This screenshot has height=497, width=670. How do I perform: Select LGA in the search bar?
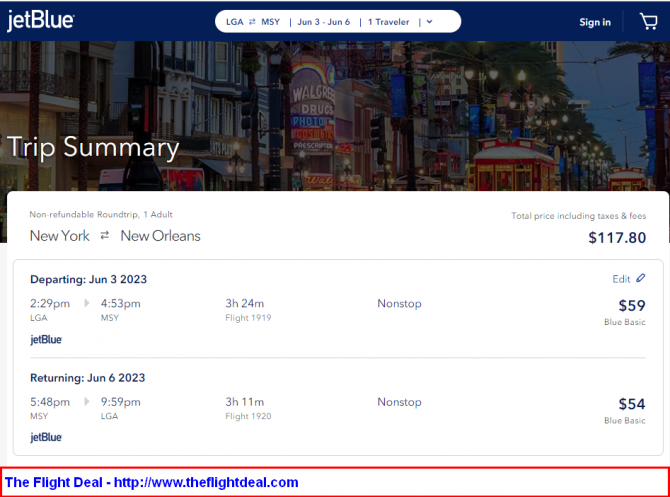coord(235,22)
